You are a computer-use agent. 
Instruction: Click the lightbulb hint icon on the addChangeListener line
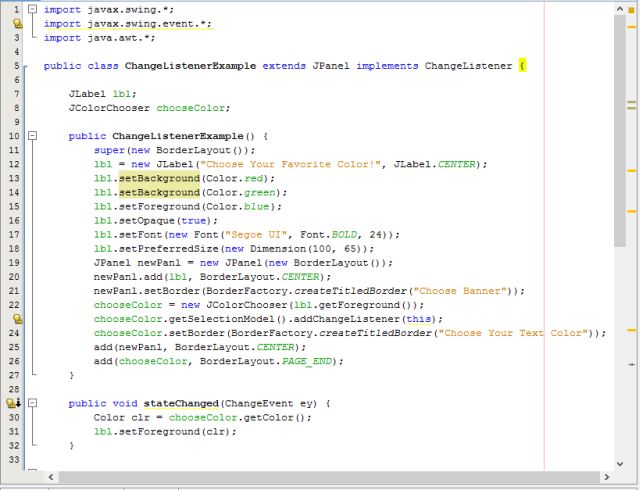pos(17,319)
